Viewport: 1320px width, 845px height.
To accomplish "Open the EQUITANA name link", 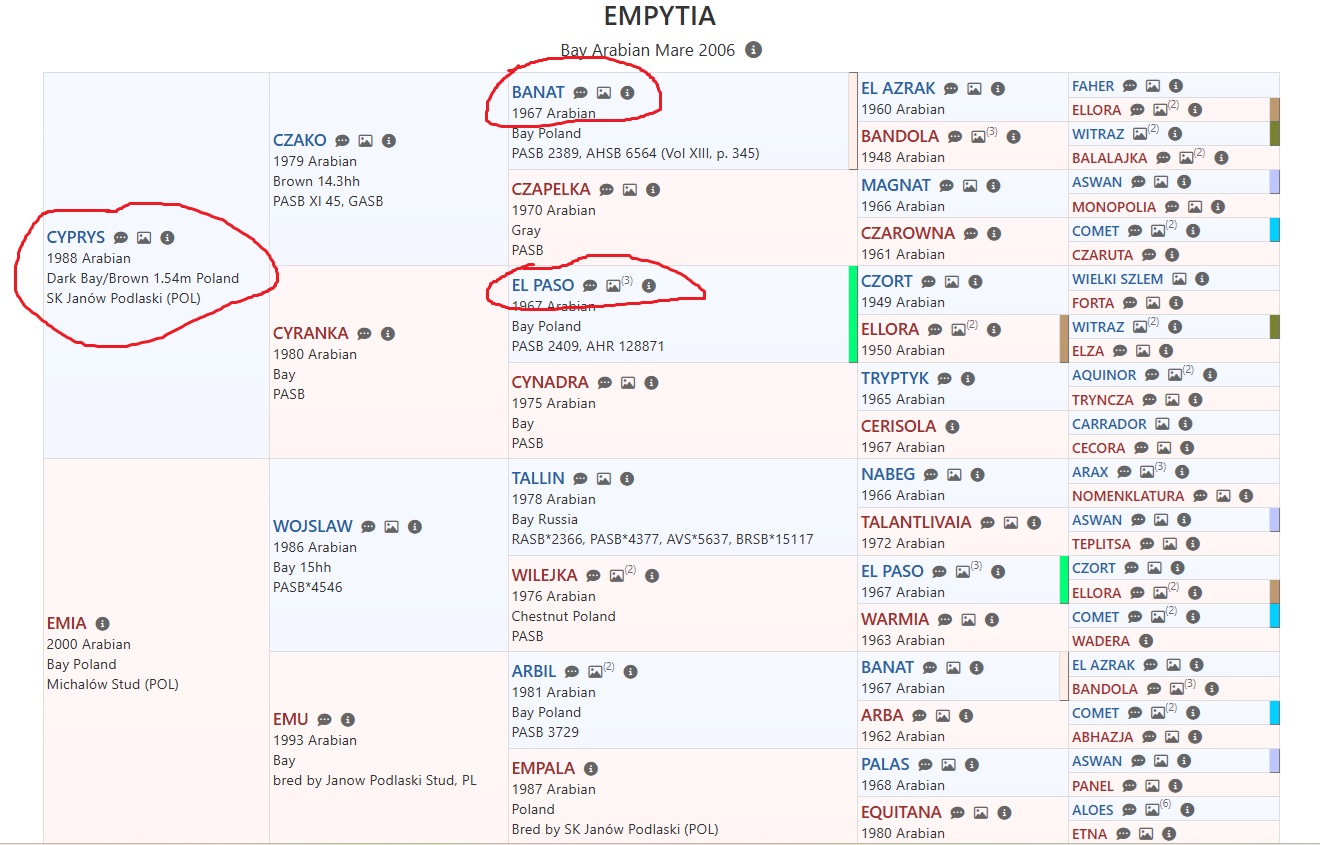I will coord(901,812).
